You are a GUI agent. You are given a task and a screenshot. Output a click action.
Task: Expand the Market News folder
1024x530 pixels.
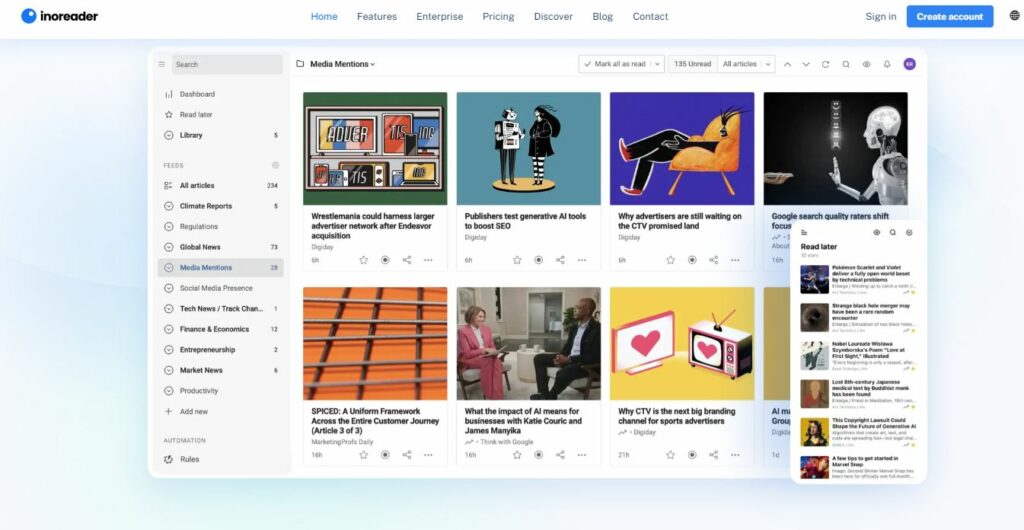[168, 370]
